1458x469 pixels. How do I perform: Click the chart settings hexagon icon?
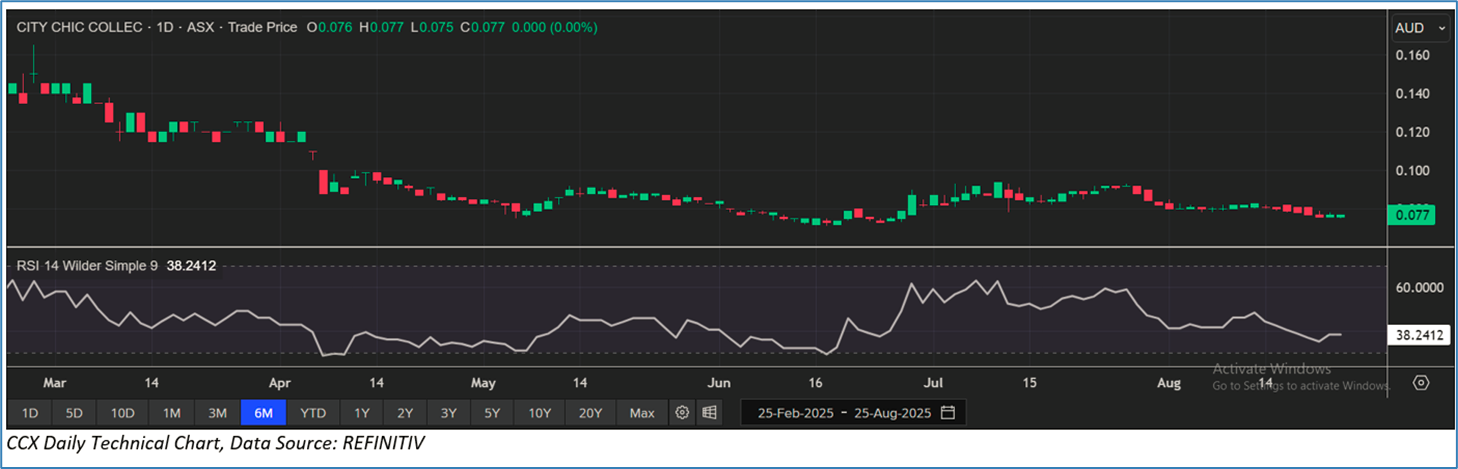pyautogui.click(x=1421, y=383)
